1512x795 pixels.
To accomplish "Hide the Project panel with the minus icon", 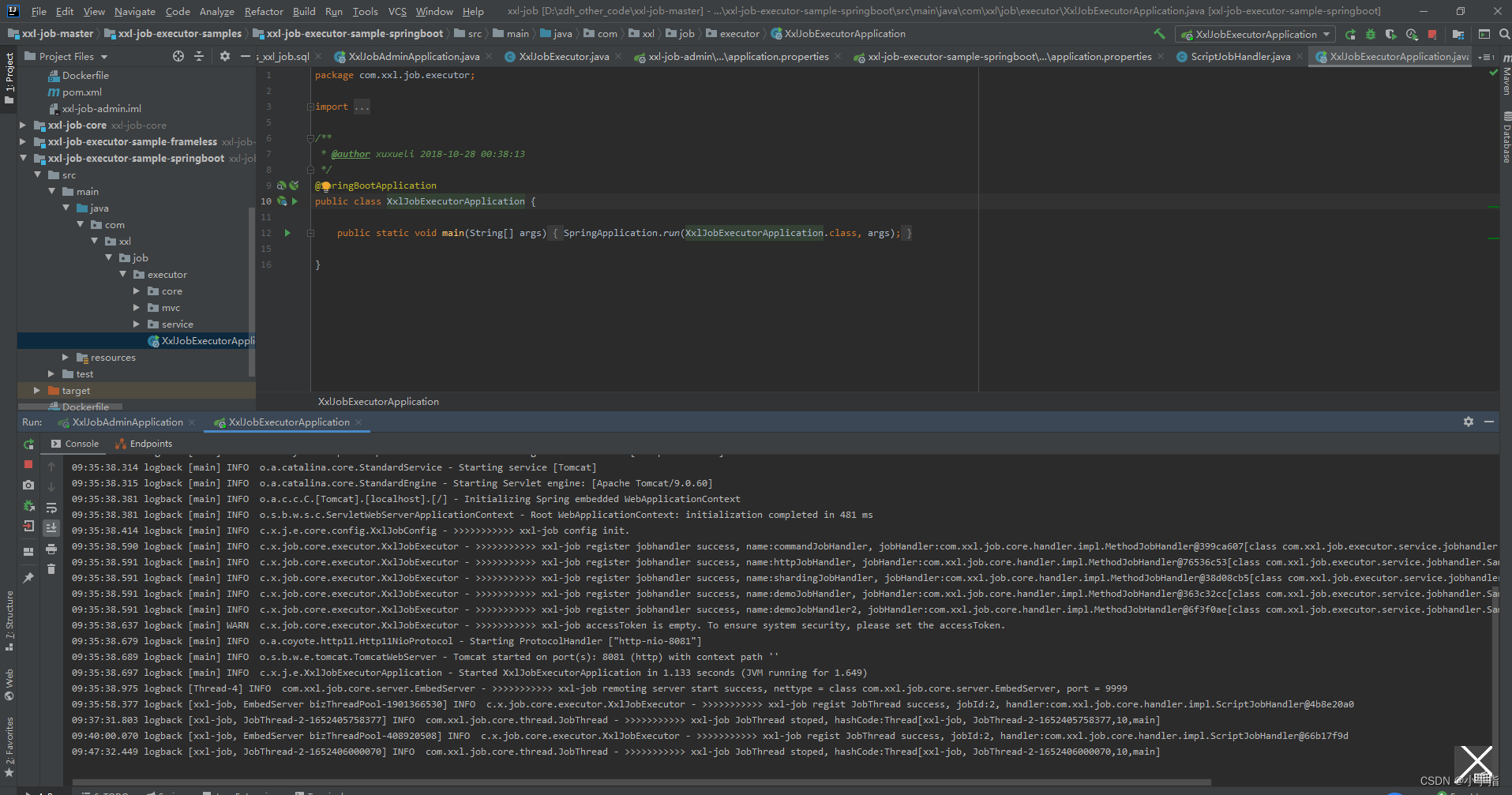I will (x=246, y=56).
